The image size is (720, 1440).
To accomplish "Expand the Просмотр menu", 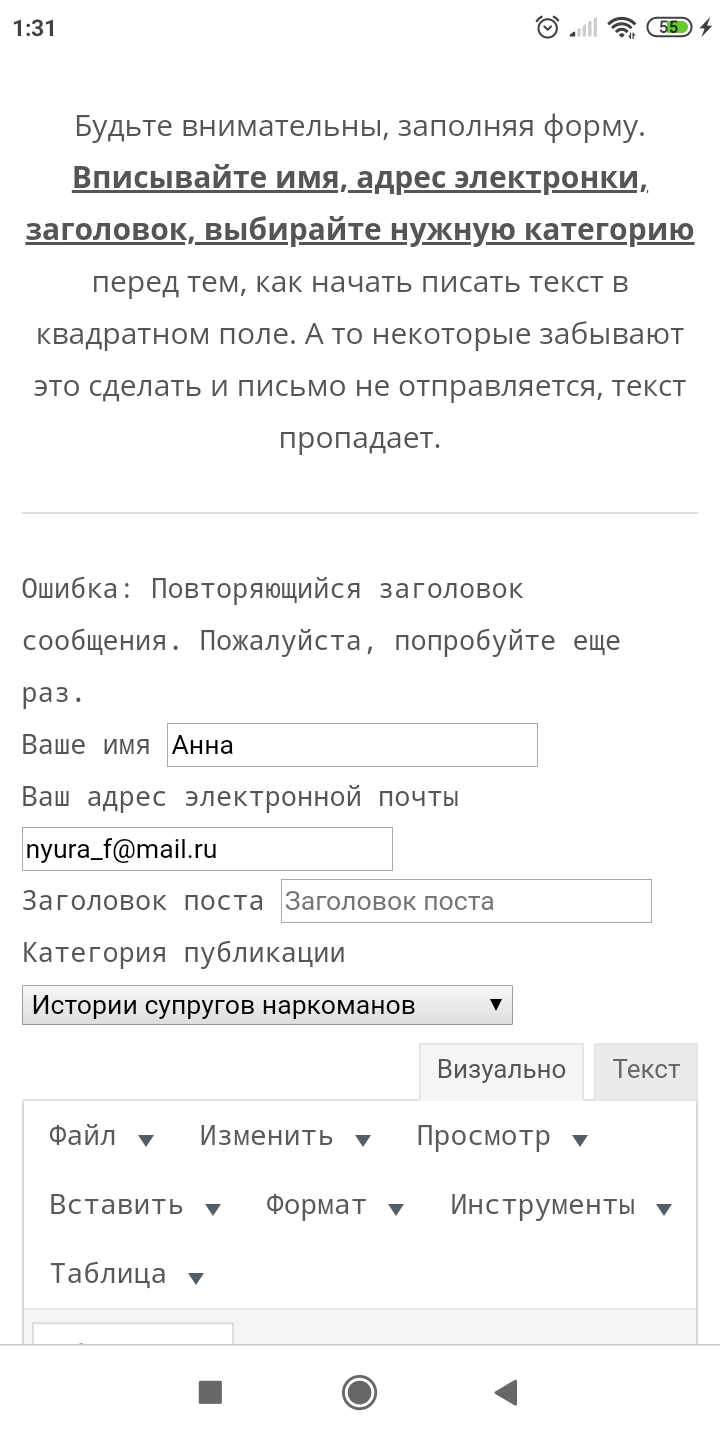I will [501, 1137].
